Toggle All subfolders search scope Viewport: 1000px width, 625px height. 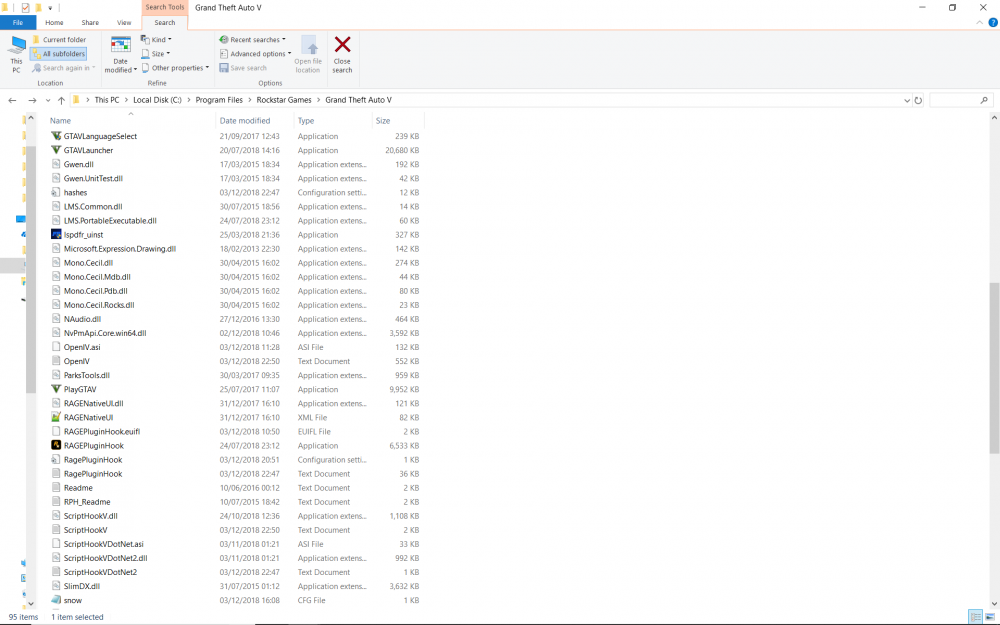[x=58, y=54]
